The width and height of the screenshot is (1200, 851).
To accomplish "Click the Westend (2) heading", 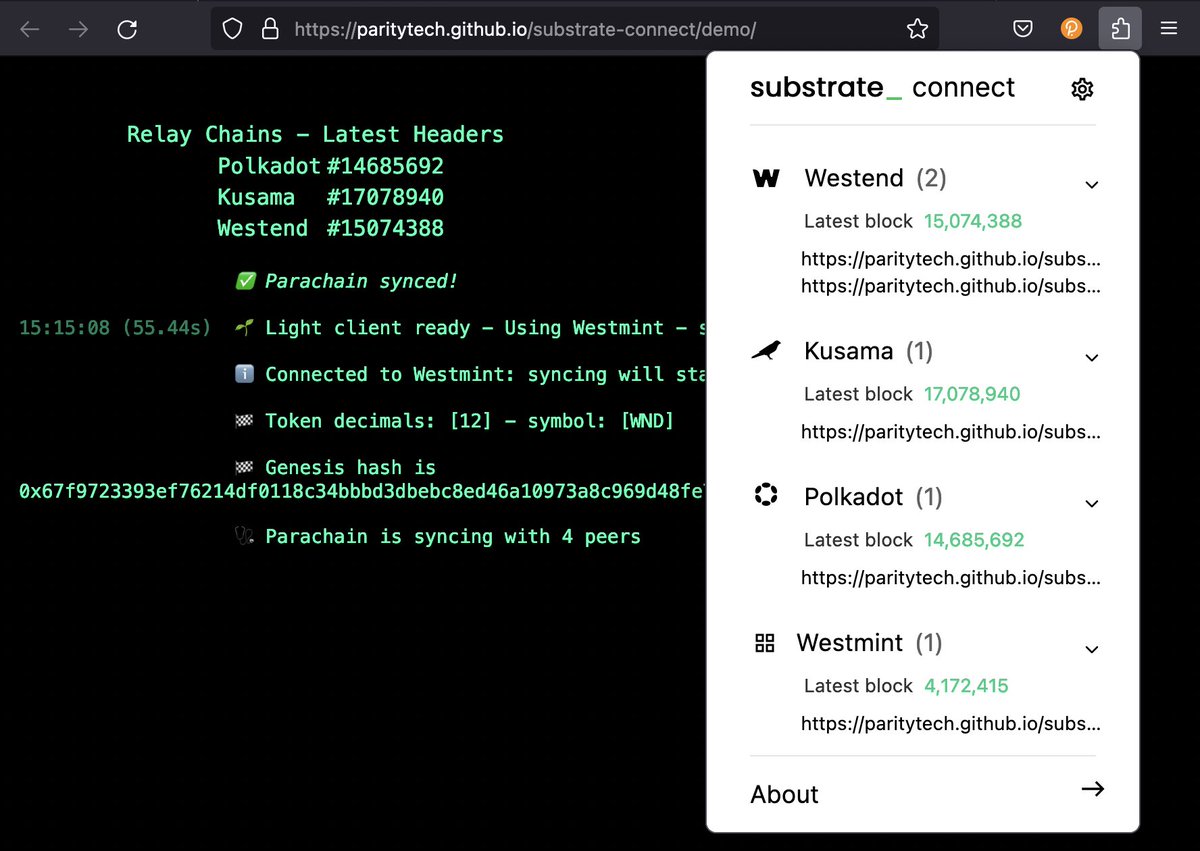I will click(x=875, y=178).
